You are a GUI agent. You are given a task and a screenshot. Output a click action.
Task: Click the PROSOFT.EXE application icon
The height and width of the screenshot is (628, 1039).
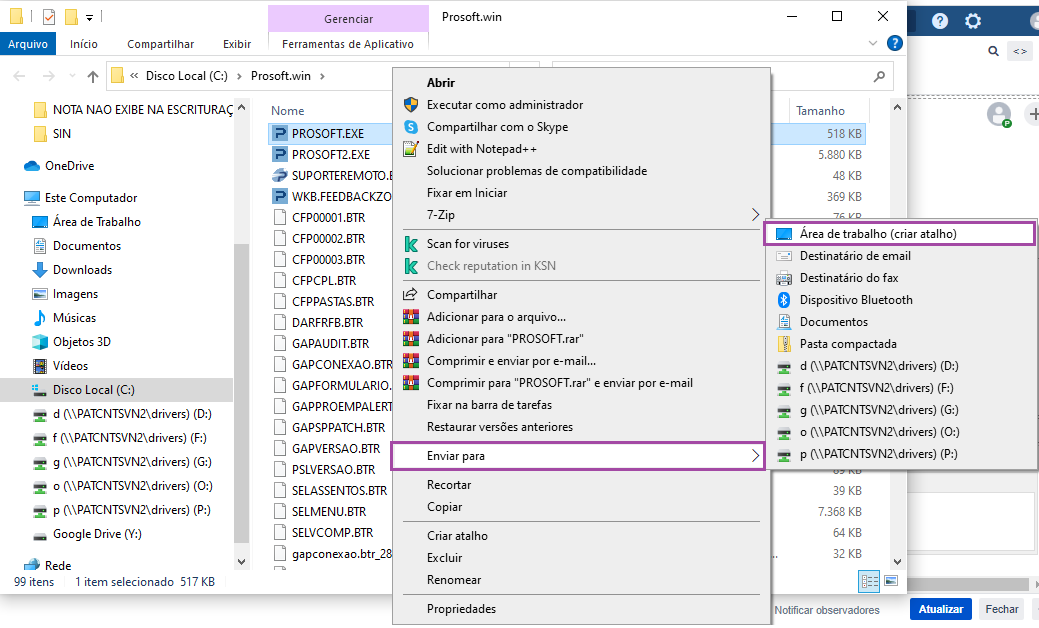tap(280, 133)
